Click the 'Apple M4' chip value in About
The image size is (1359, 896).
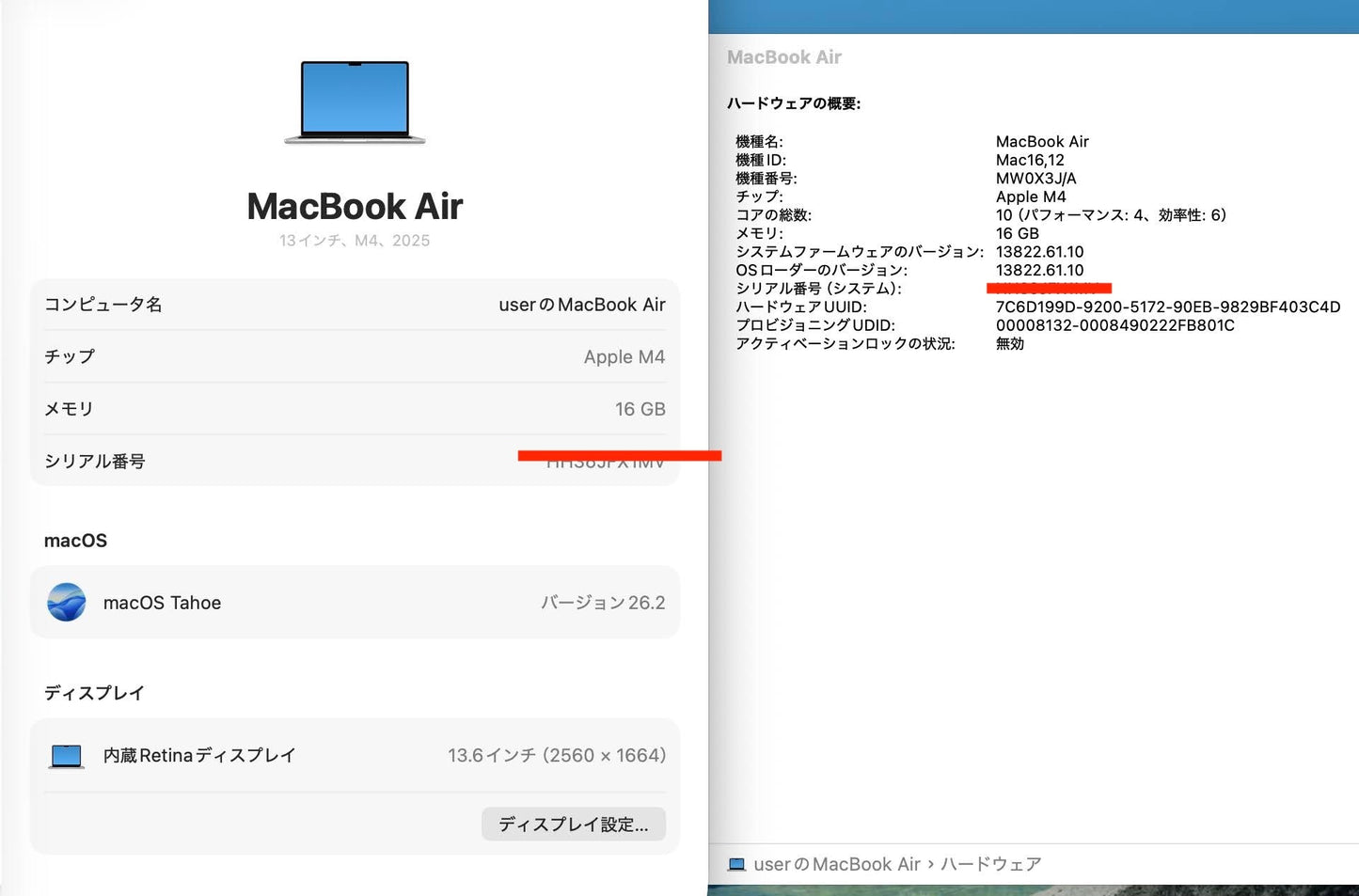[624, 357]
